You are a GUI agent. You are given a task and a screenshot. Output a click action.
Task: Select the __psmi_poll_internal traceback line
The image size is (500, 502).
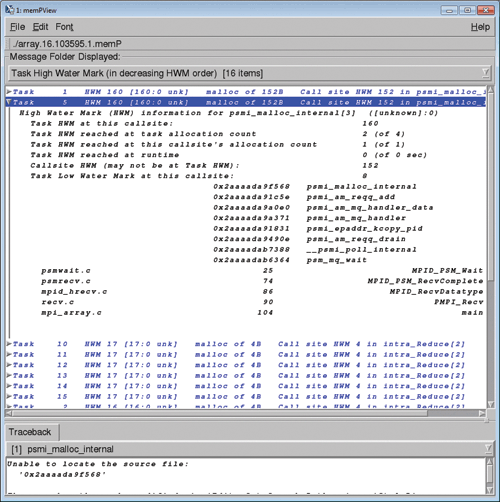point(315,249)
